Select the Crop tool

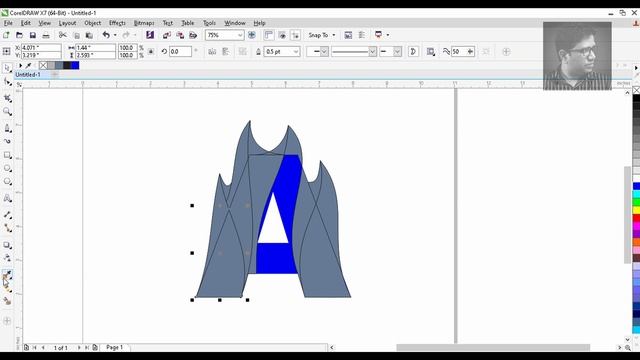click(x=7, y=98)
